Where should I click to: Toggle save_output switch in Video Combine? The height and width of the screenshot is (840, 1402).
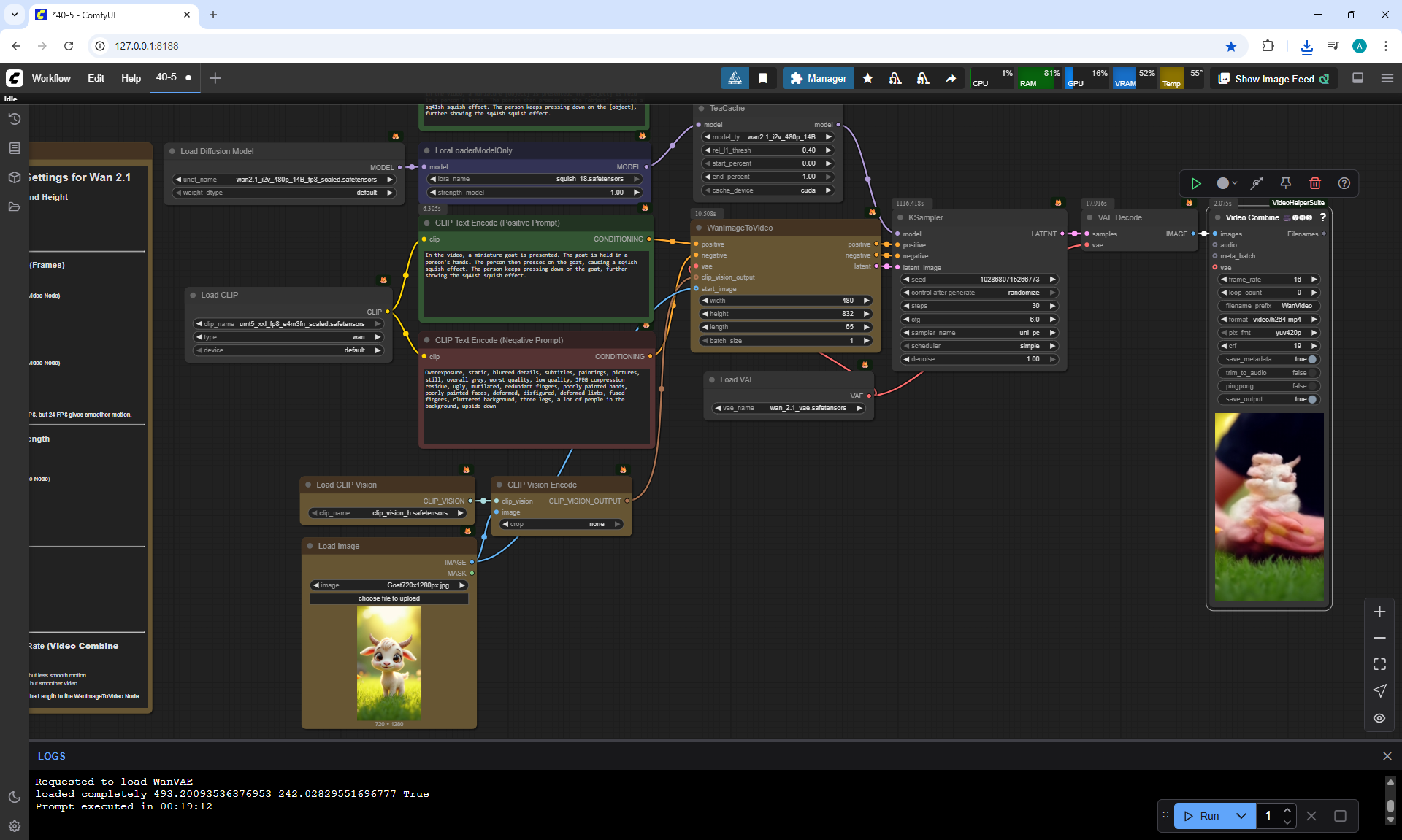tap(1311, 399)
